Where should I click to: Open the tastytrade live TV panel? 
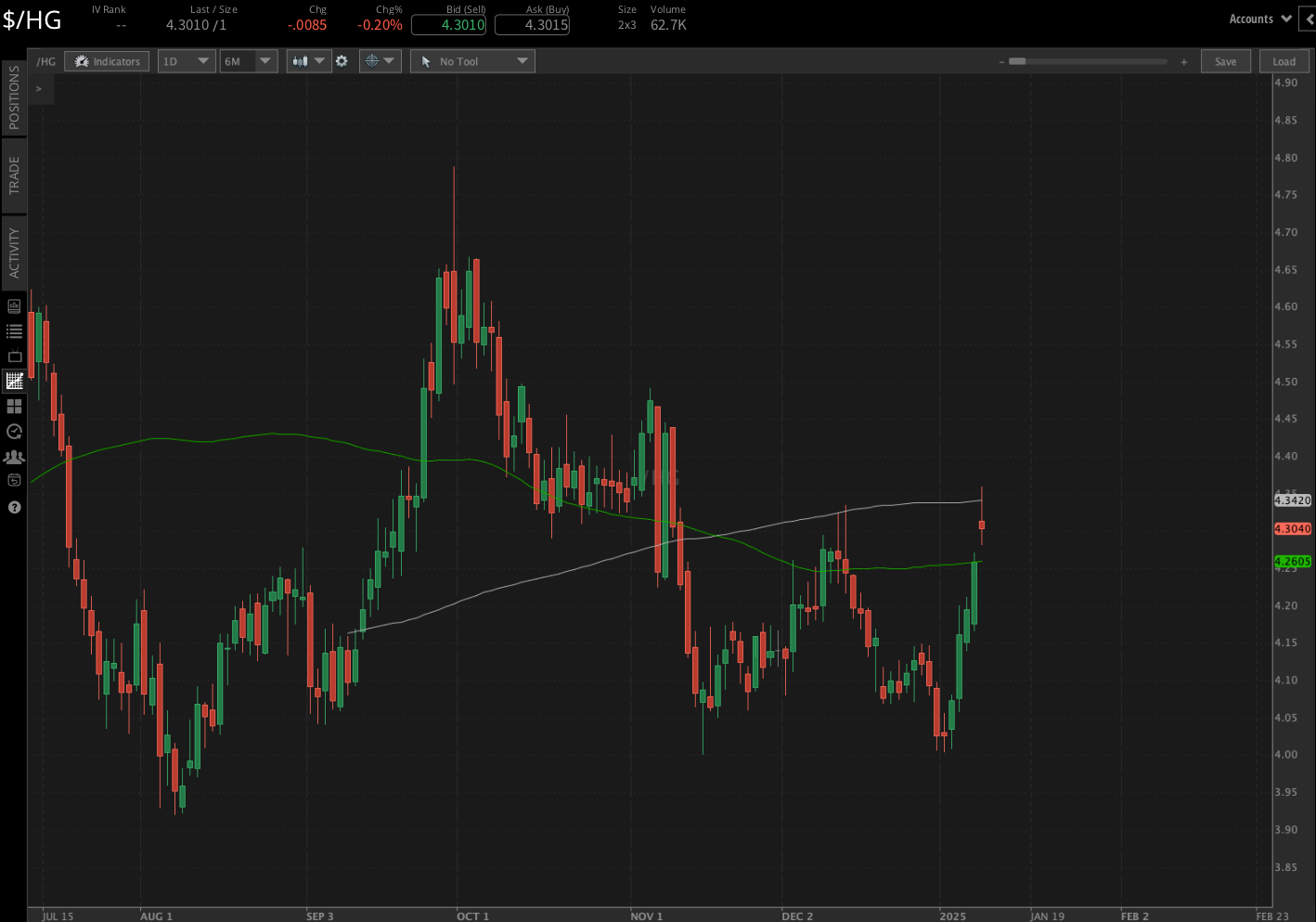coord(14,356)
